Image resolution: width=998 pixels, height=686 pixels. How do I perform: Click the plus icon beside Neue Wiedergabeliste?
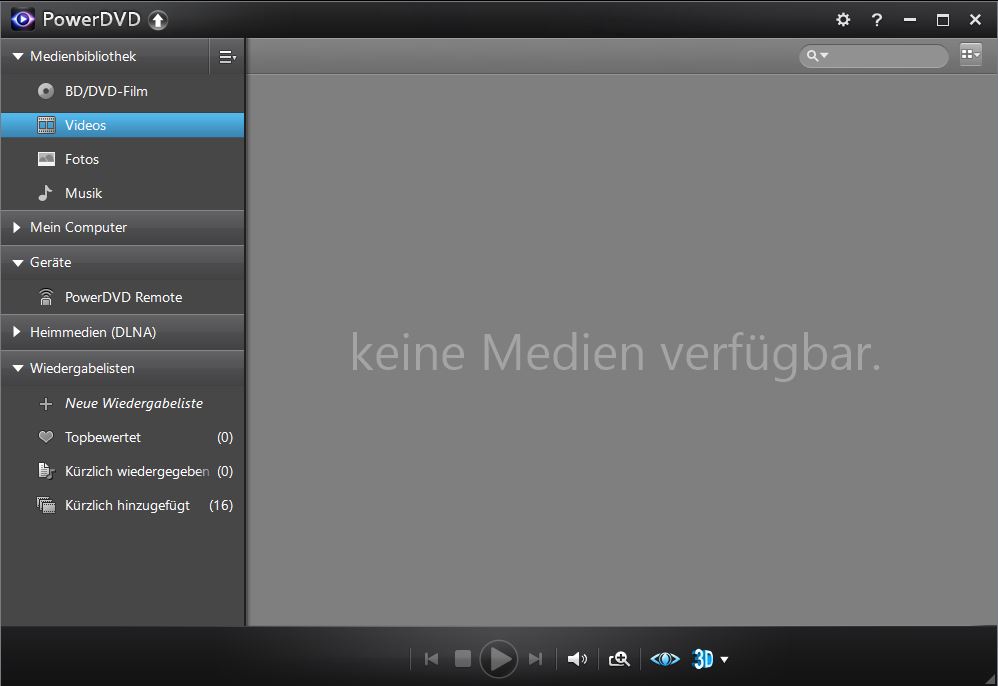click(46, 403)
